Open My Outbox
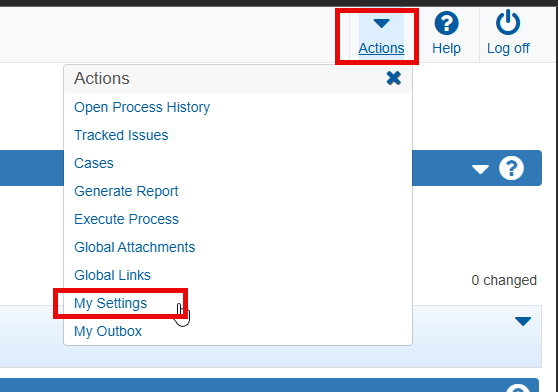 [108, 332]
